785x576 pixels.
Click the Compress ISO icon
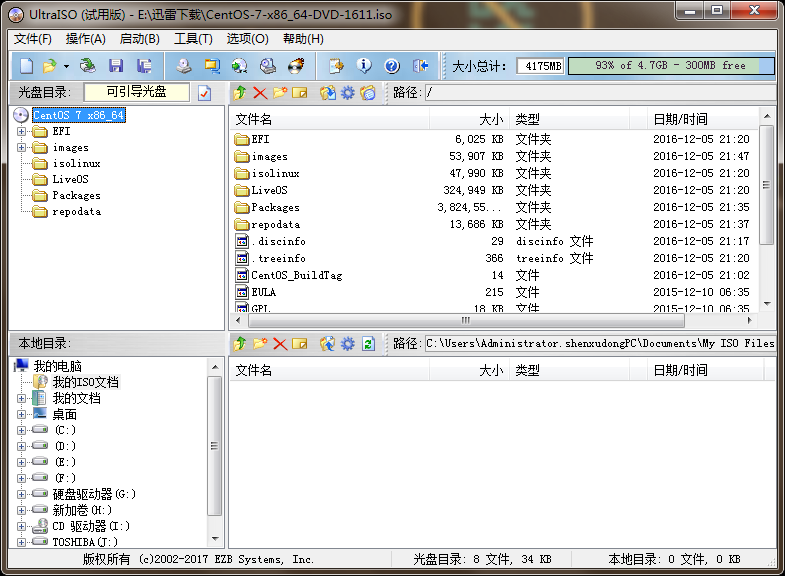(x=212, y=66)
